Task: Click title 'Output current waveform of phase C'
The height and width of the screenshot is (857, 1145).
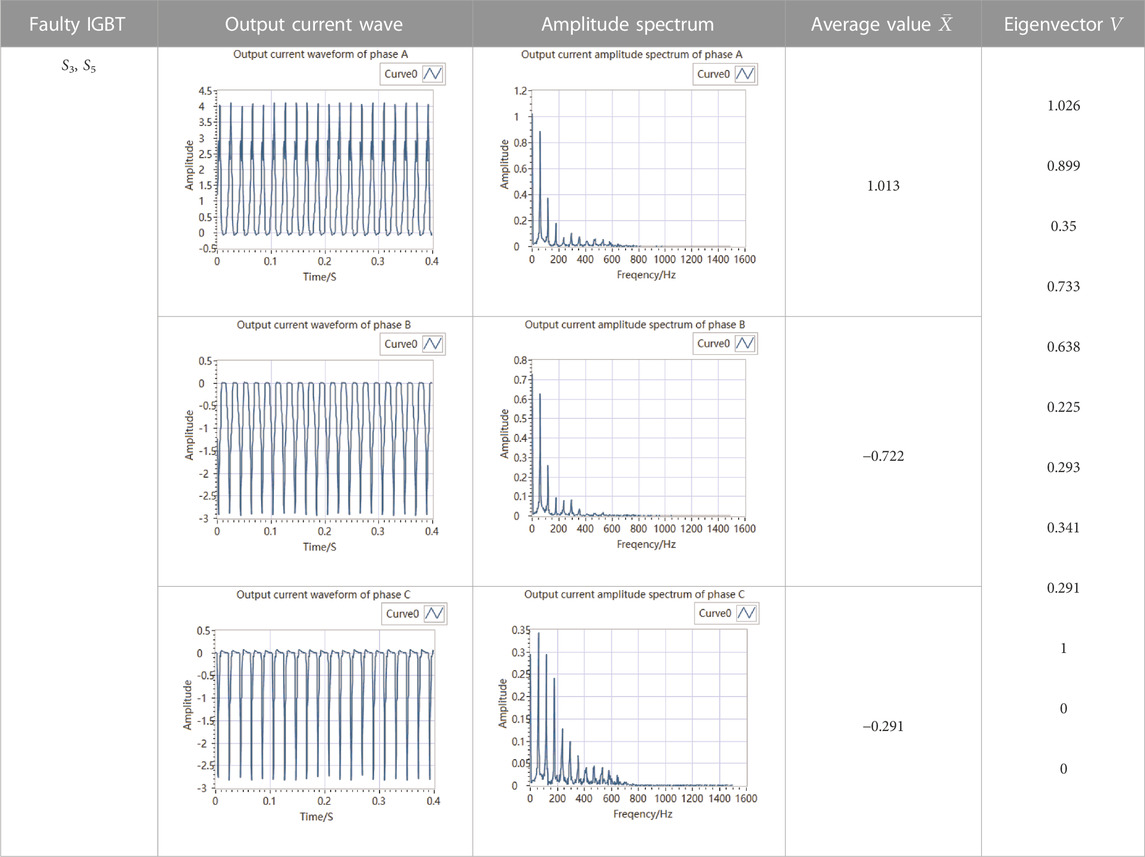Action: tap(321, 595)
